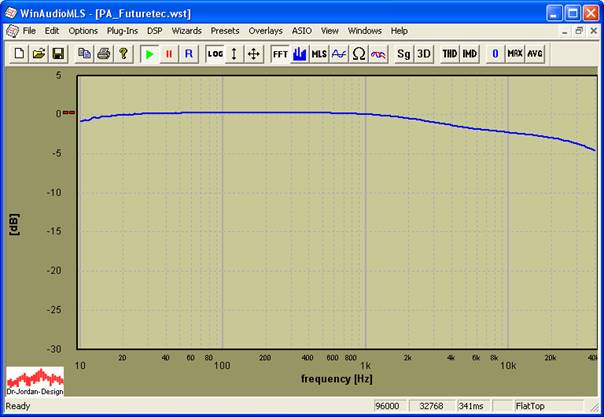The height and width of the screenshot is (417, 604).
Task: Open the Wizards menu
Action: [x=186, y=31]
